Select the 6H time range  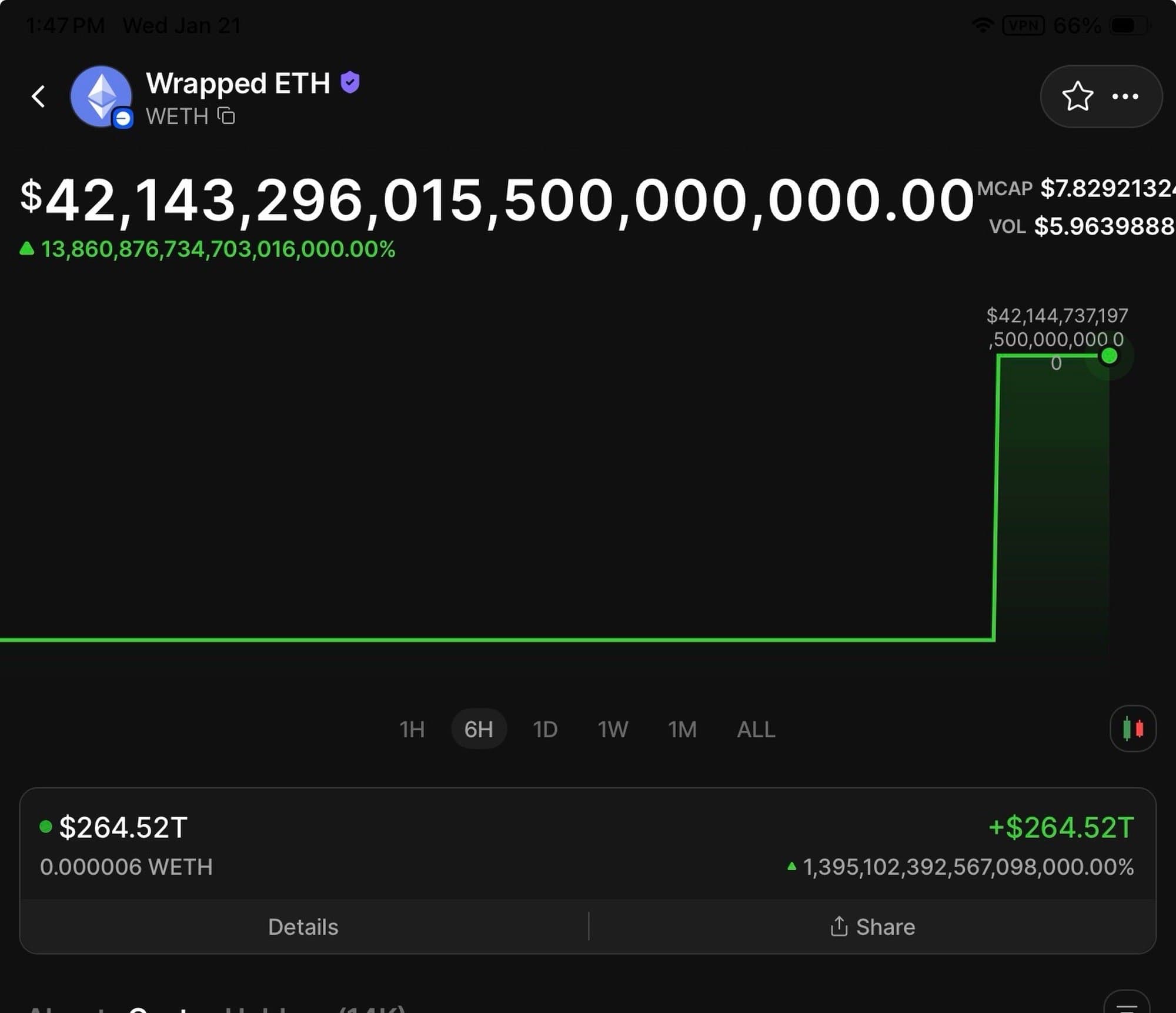[479, 730]
